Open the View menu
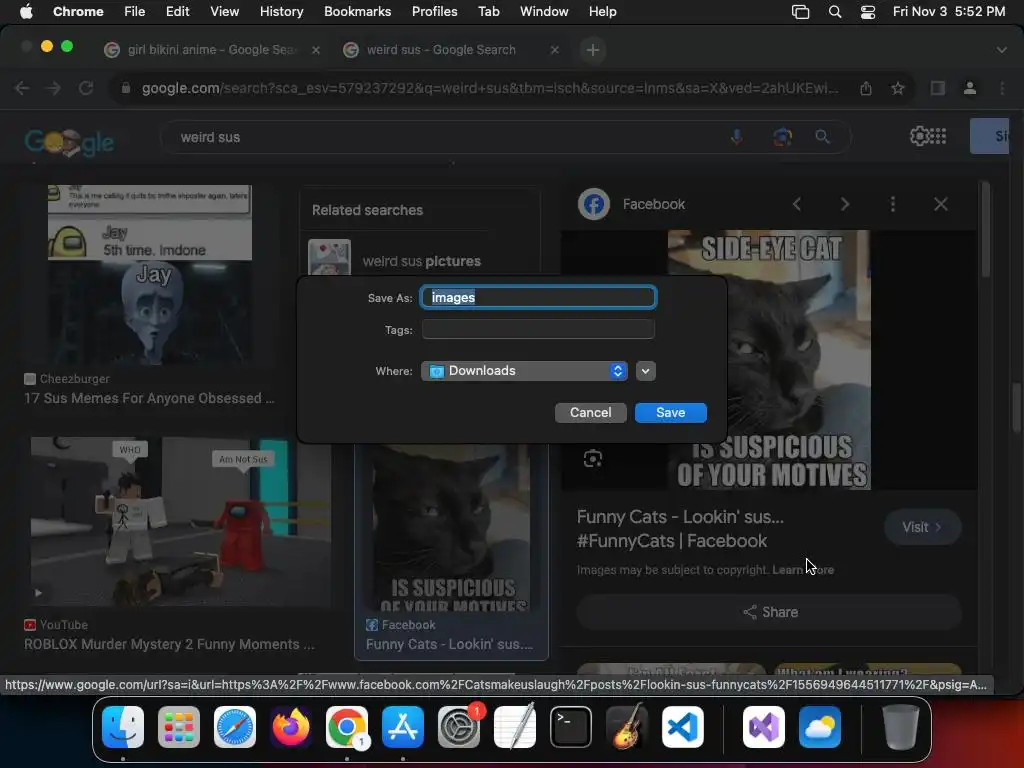The image size is (1024, 768). (x=224, y=11)
